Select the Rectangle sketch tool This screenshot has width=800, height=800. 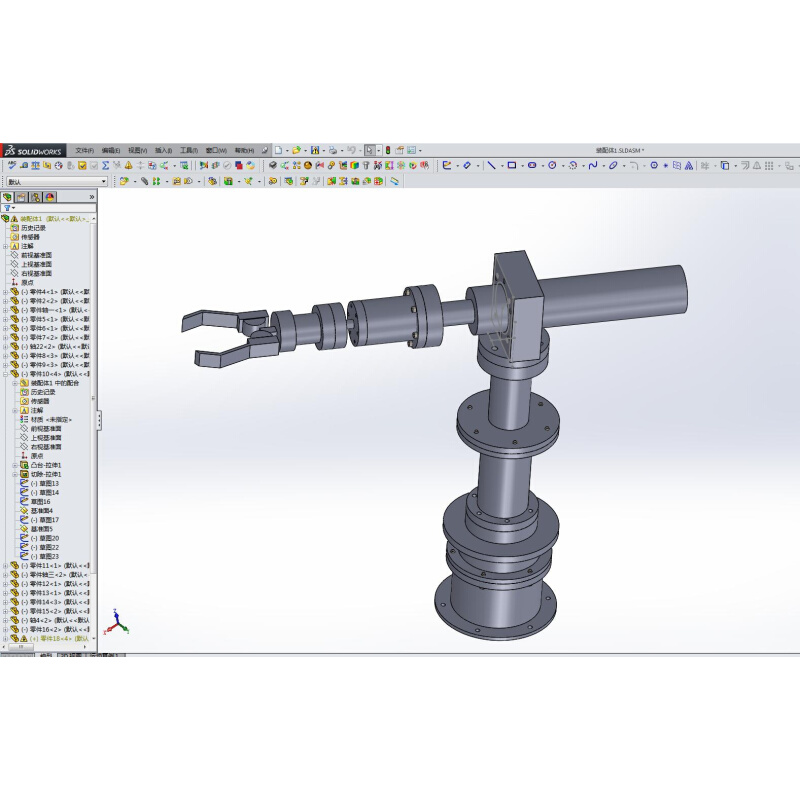512,165
